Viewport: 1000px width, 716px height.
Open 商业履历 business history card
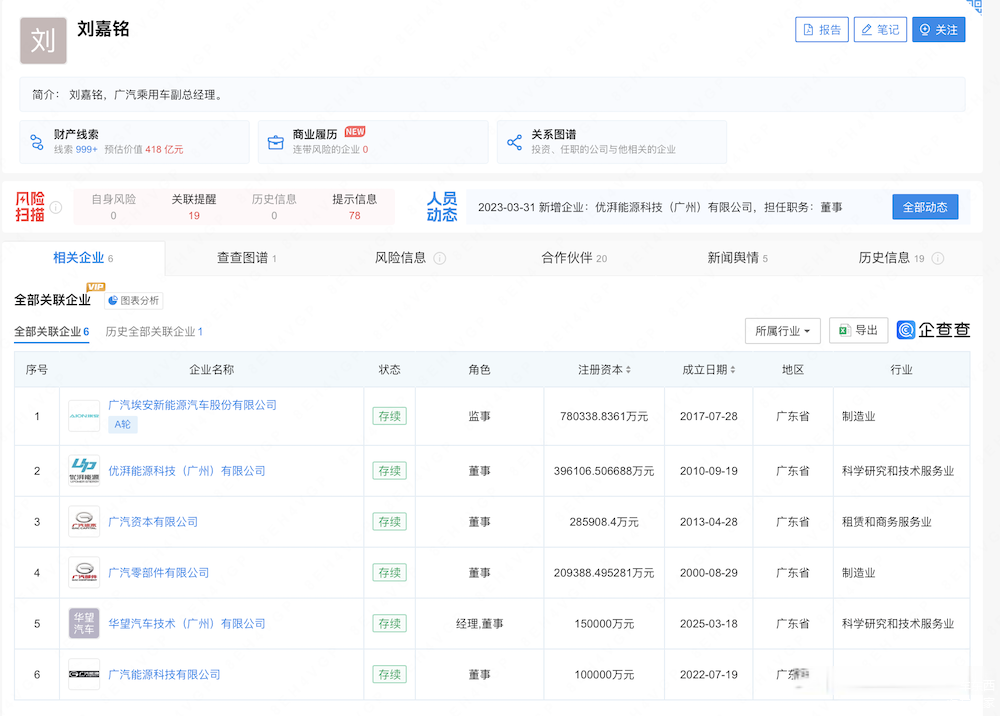(372, 142)
